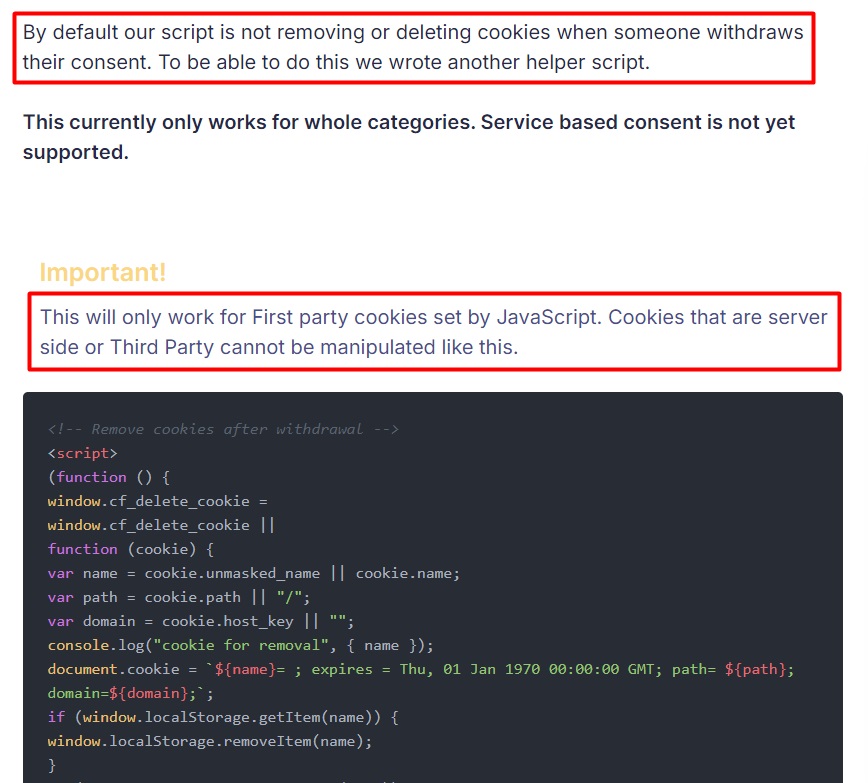Click the "(function () {" code line
Viewport: 868px width, 783px height.
pos(108,477)
